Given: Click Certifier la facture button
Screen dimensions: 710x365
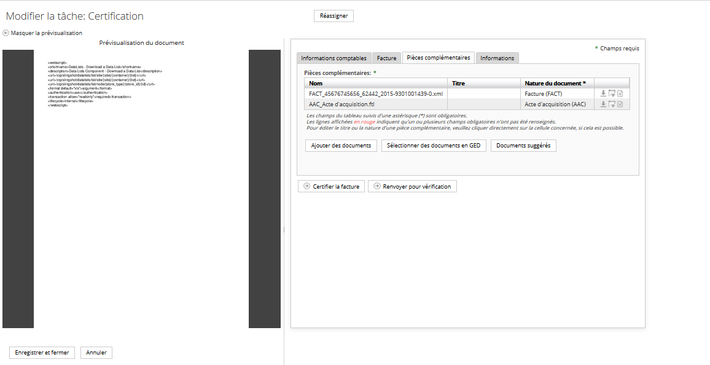Looking at the screenshot, I should pyautogui.click(x=331, y=186).
